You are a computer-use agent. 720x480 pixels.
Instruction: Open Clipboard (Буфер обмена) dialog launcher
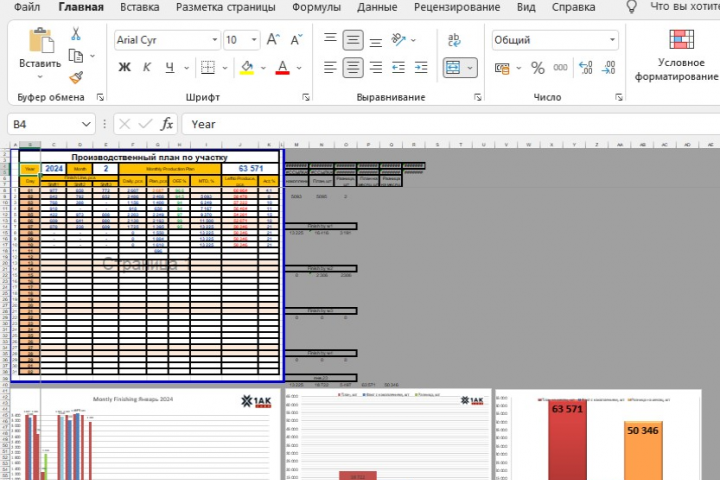click(x=100, y=97)
